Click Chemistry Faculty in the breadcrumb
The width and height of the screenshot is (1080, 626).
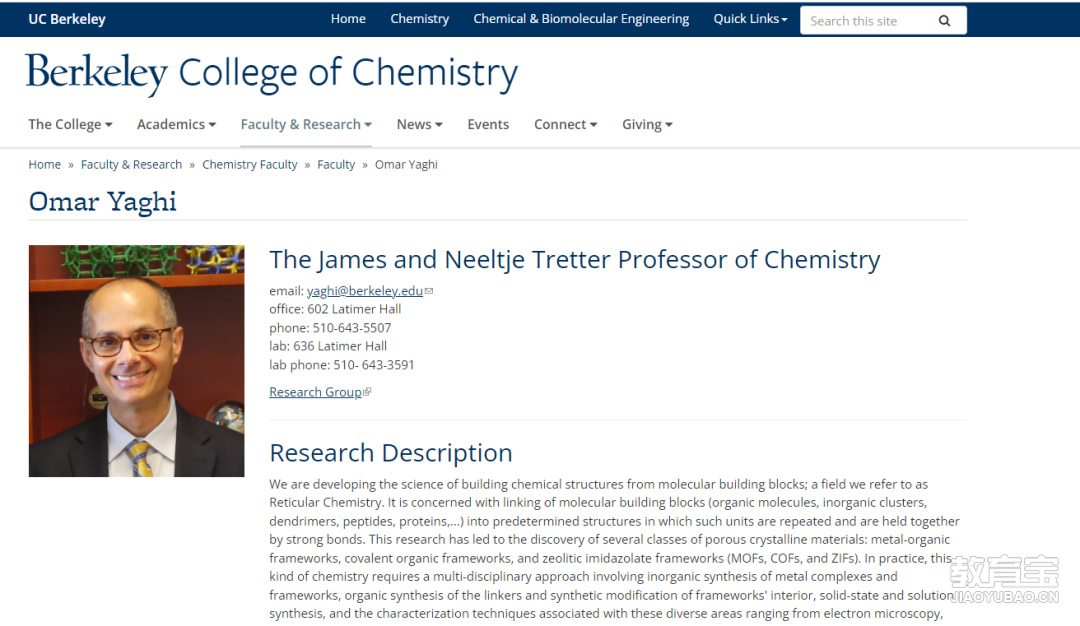coord(249,165)
